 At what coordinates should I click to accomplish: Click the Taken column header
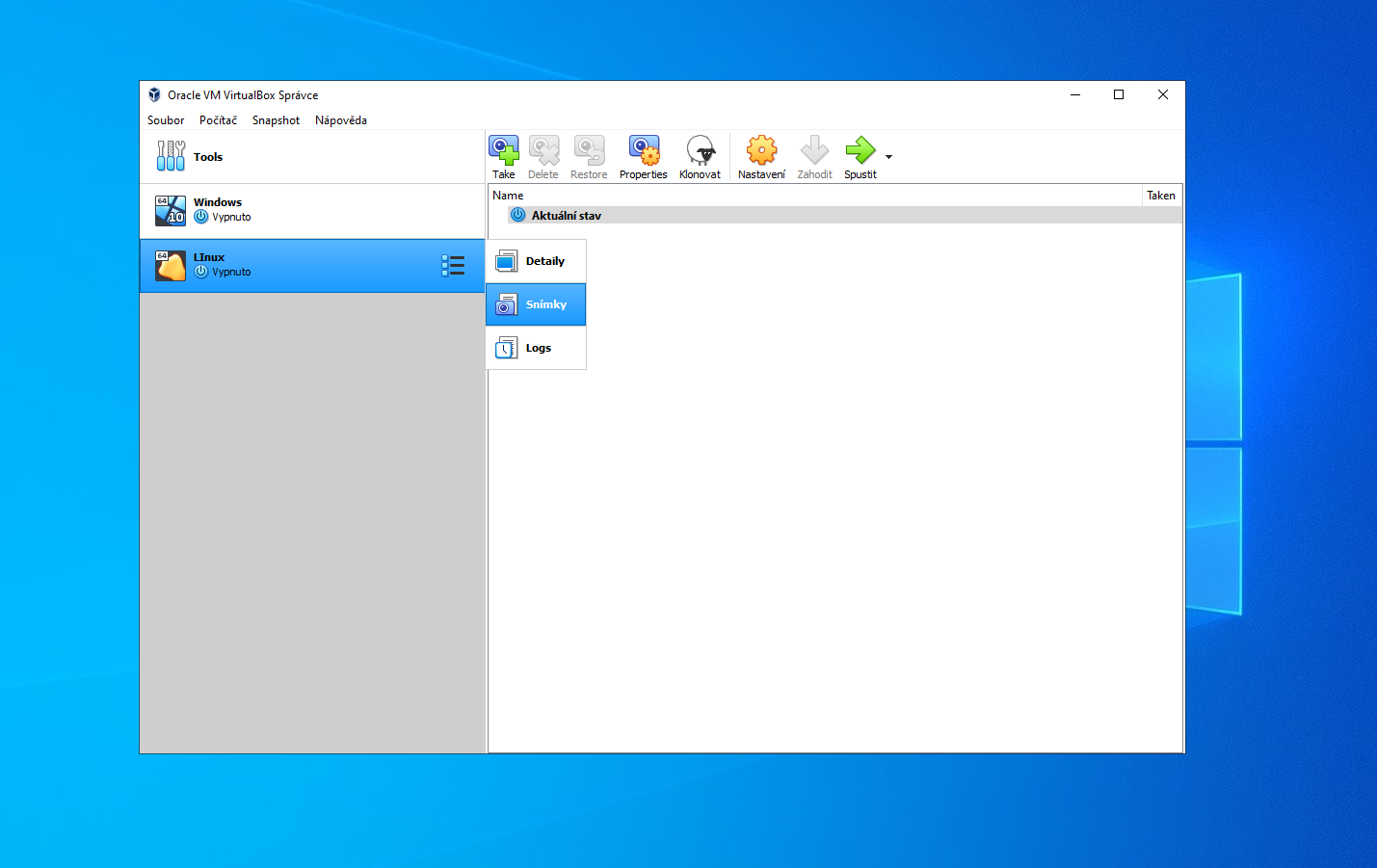pos(1162,196)
